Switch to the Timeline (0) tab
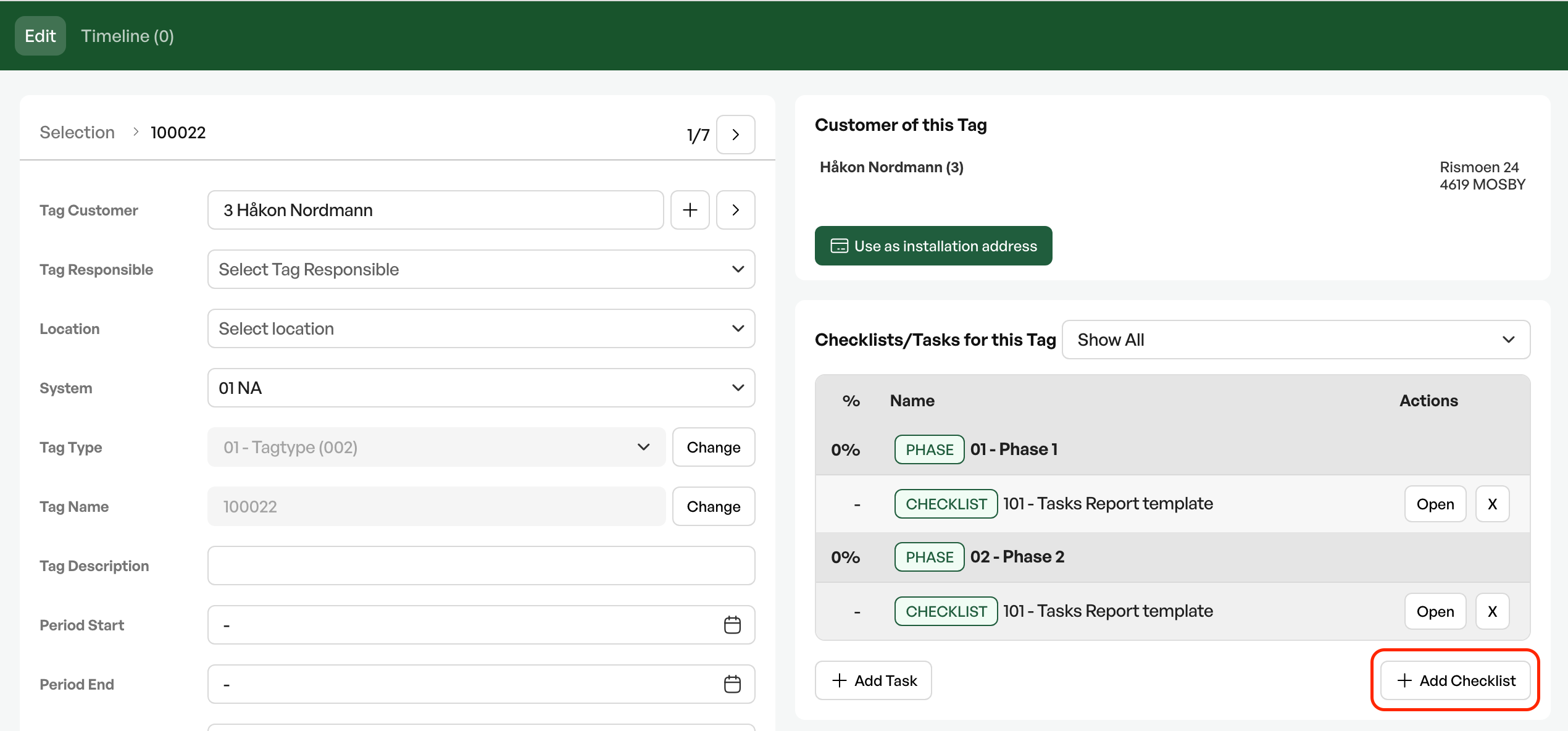Viewport: 1568px width, 731px height. pos(127,36)
